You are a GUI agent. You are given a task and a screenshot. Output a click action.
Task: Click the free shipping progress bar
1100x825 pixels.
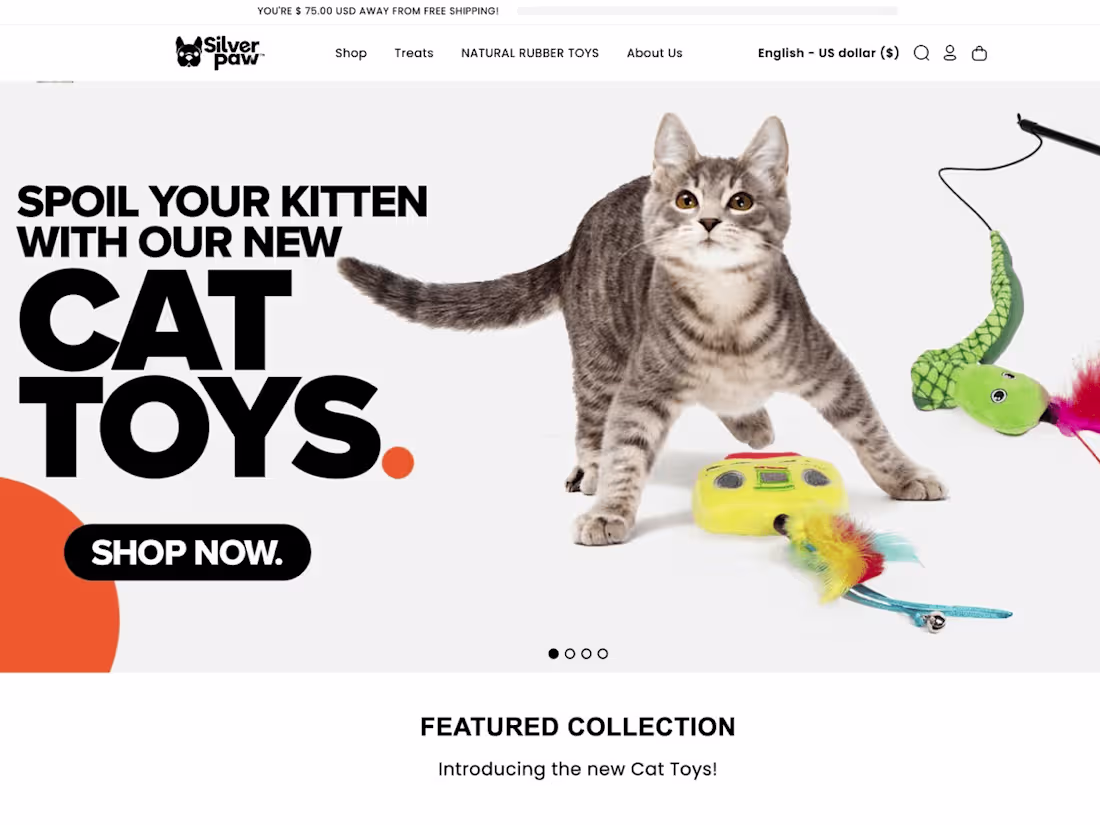coord(707,11)
